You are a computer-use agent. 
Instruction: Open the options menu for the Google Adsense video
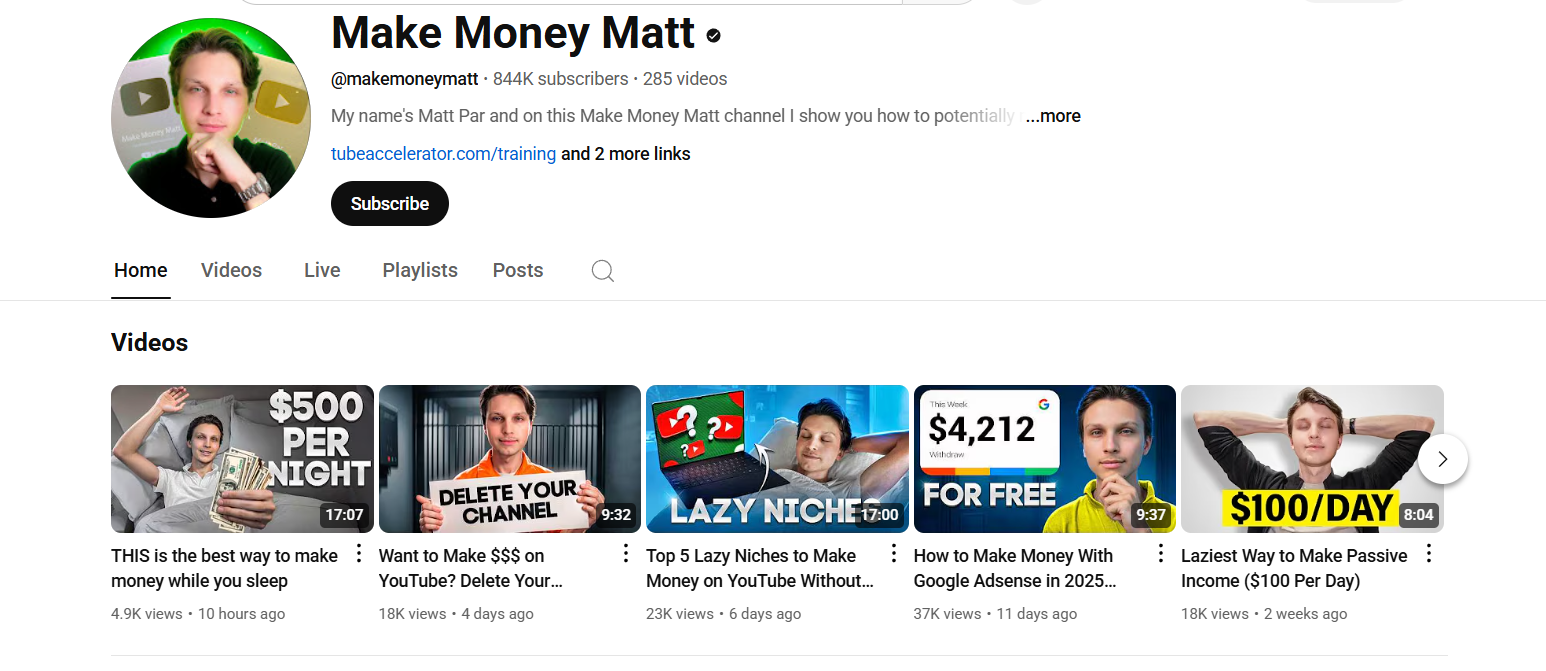(x=1161, y=554)
